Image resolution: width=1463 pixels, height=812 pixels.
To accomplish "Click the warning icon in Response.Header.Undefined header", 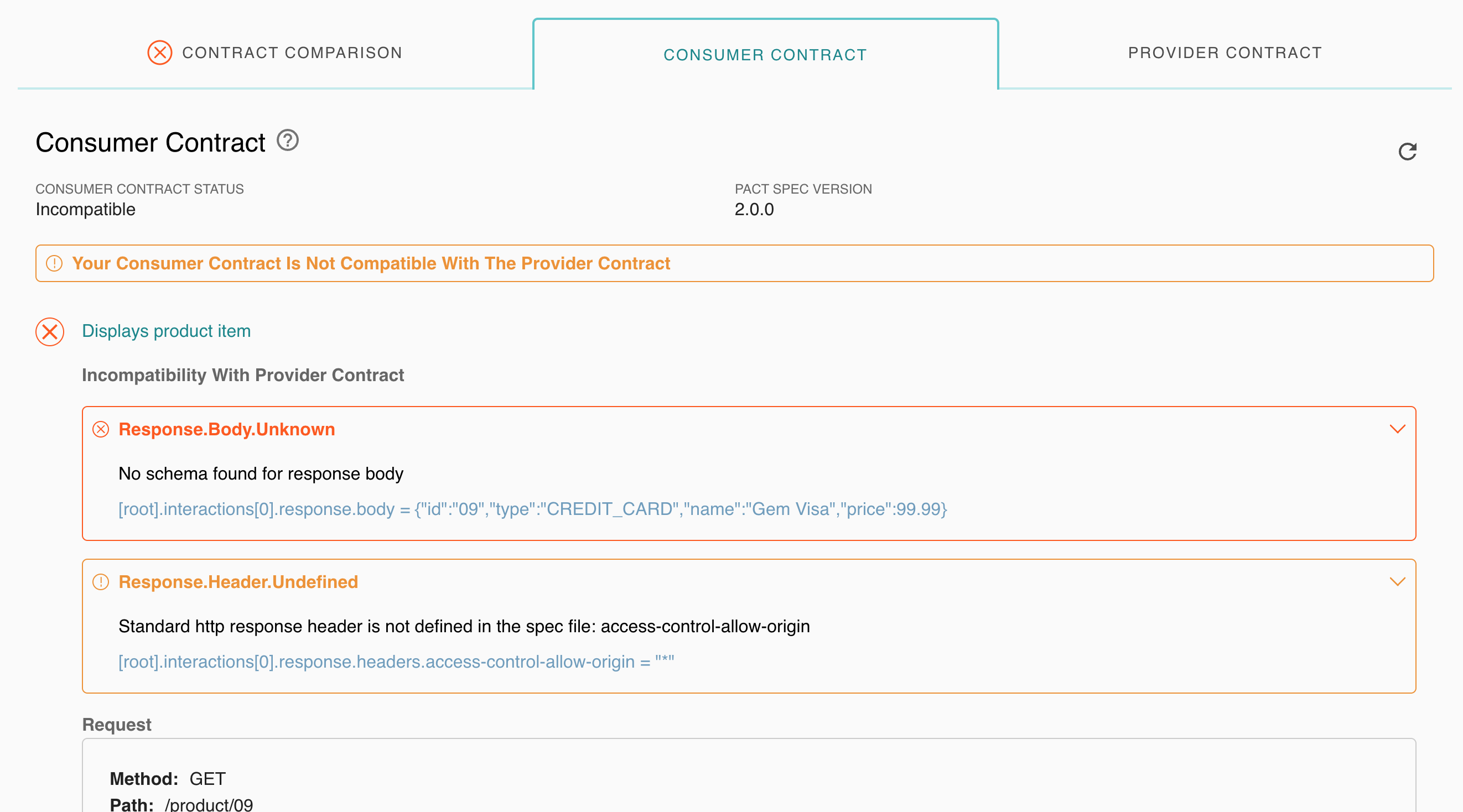I will coord(101,582).
